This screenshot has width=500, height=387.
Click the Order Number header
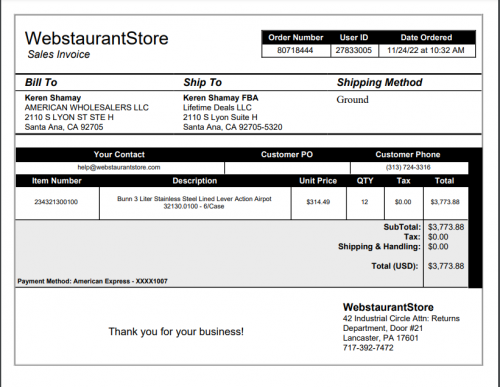point(296,37)
